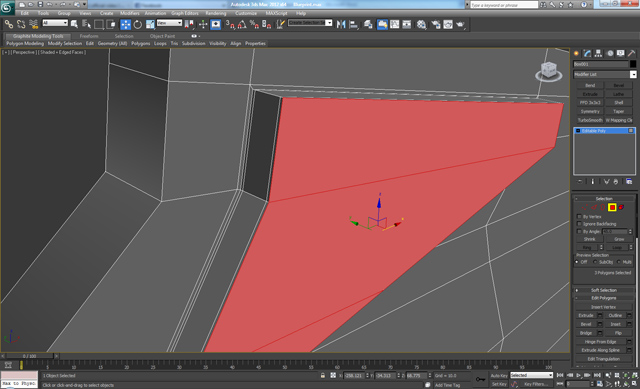Open the Render Setup teapot icon

click(x=436, y=24)
